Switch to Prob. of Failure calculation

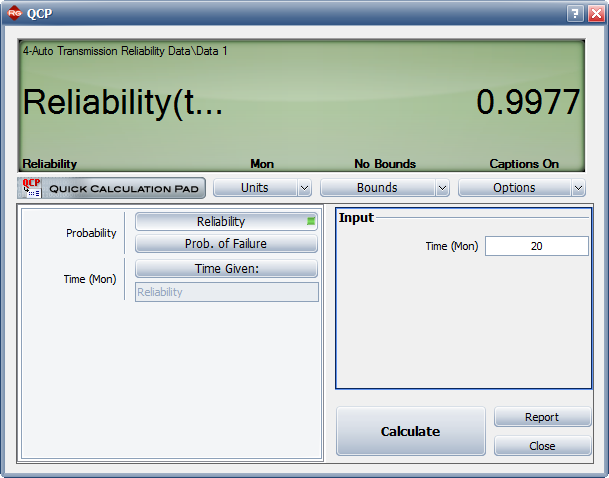226,244
